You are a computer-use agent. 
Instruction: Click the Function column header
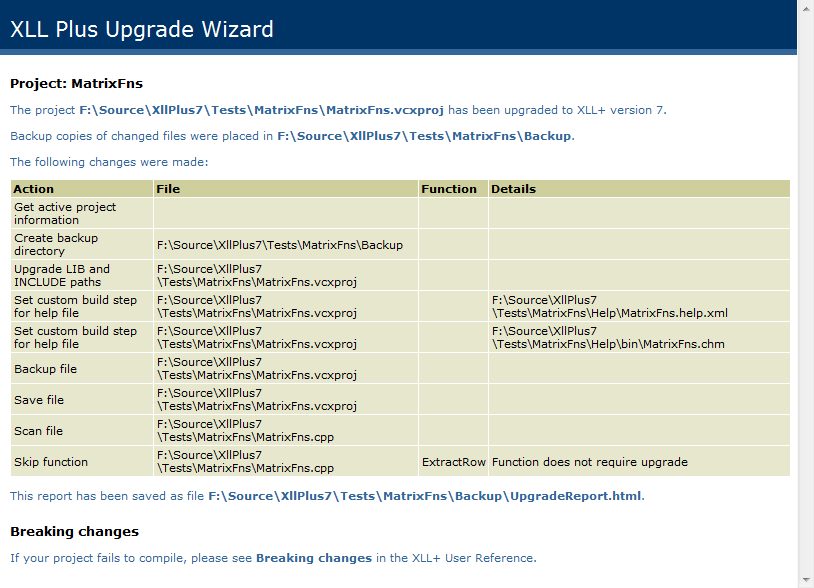coord(449,189)
